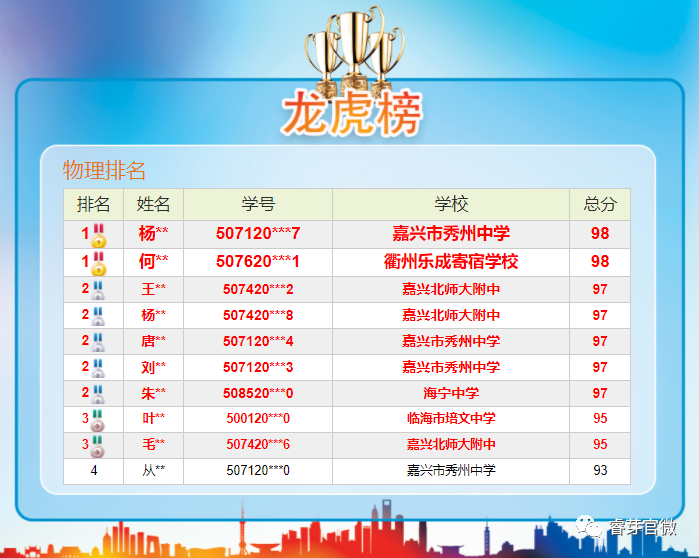Image resolution: width=699 pixels, height=558 pixels.
Task: Select student ID 507120***0
Action: click(x=258, y=471)
